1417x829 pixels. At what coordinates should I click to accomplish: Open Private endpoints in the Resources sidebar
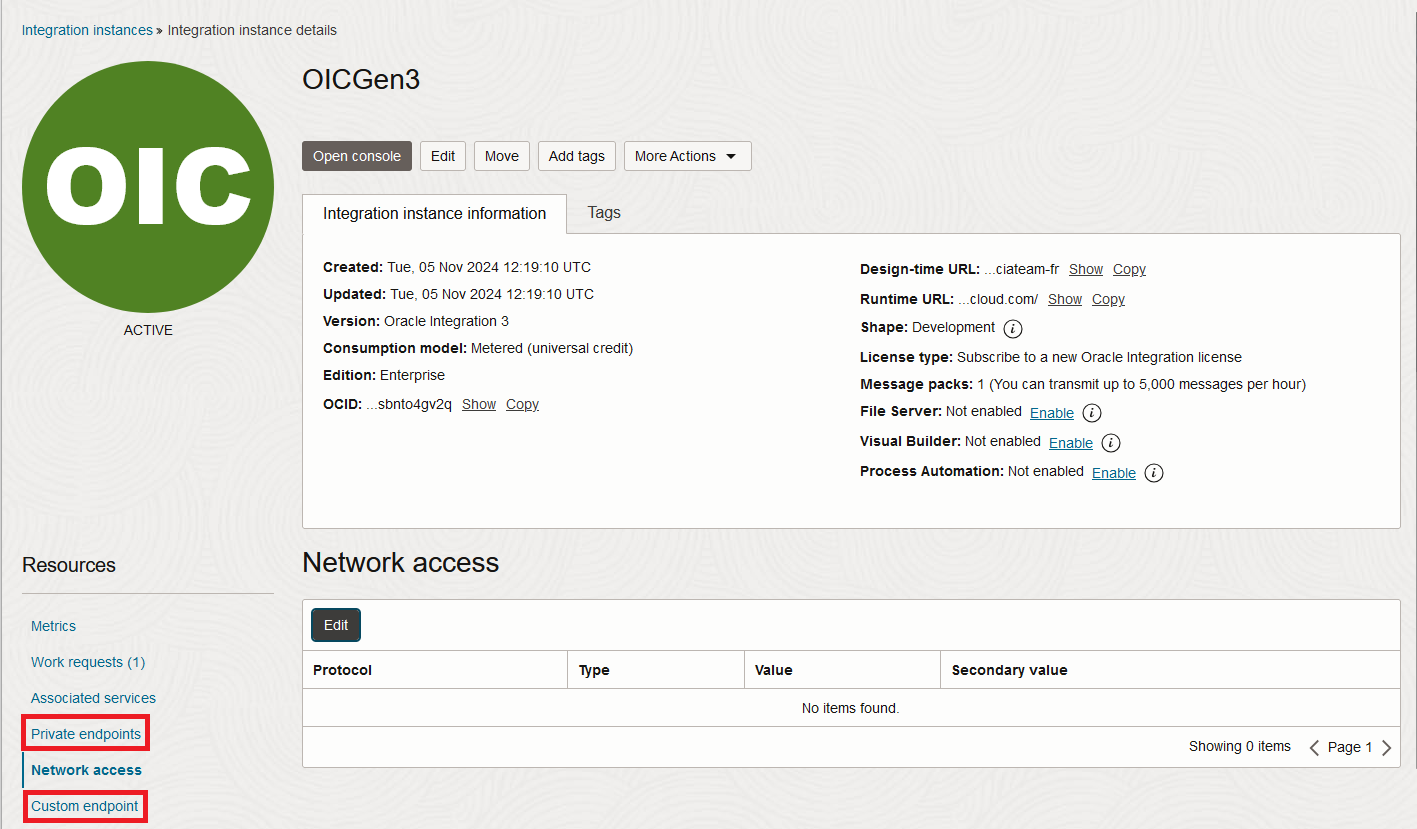click(x=85, y=733)
